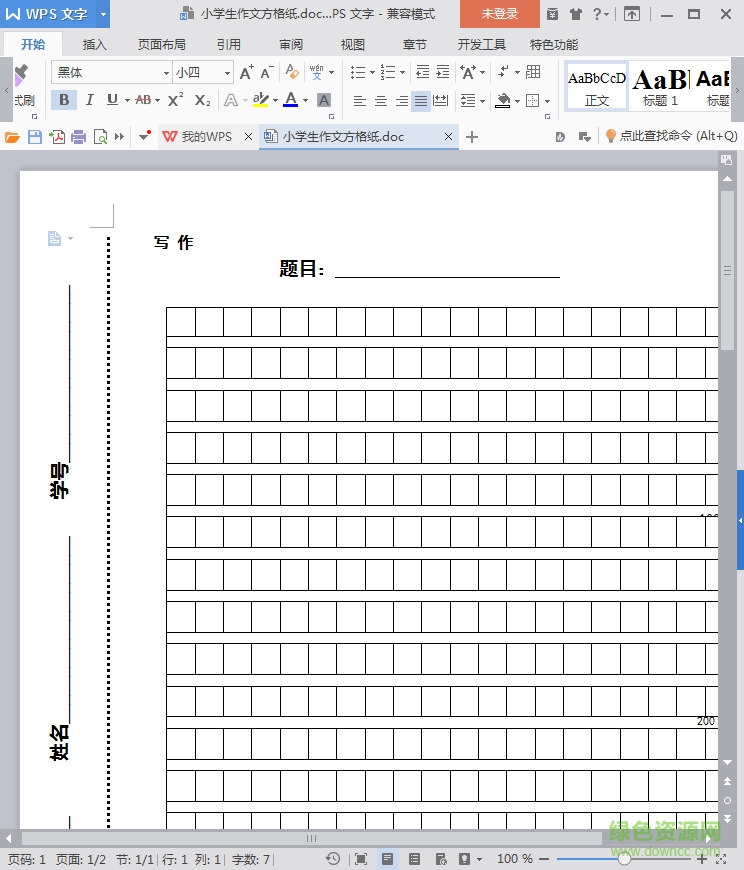Click decrease font size icon
This screenshot has width=744, height=870.
(x=267, y=72)
